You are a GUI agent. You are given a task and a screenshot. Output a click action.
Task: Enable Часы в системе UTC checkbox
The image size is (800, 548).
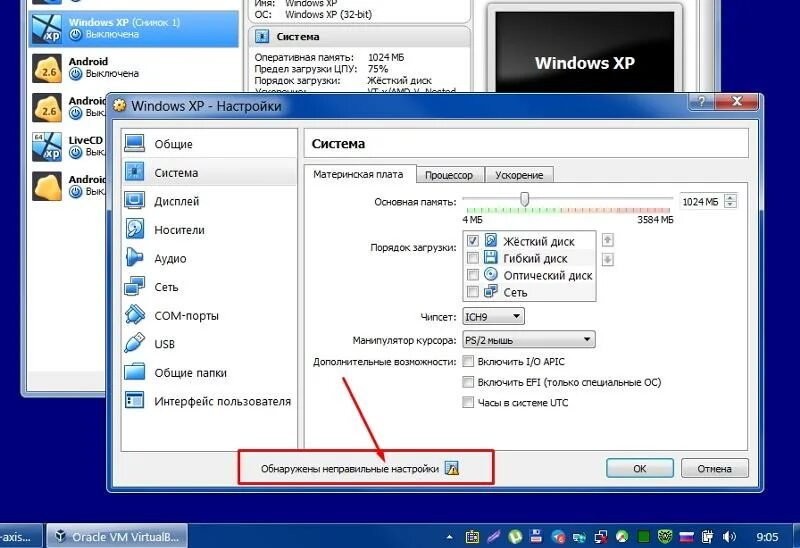click(468, 402)
